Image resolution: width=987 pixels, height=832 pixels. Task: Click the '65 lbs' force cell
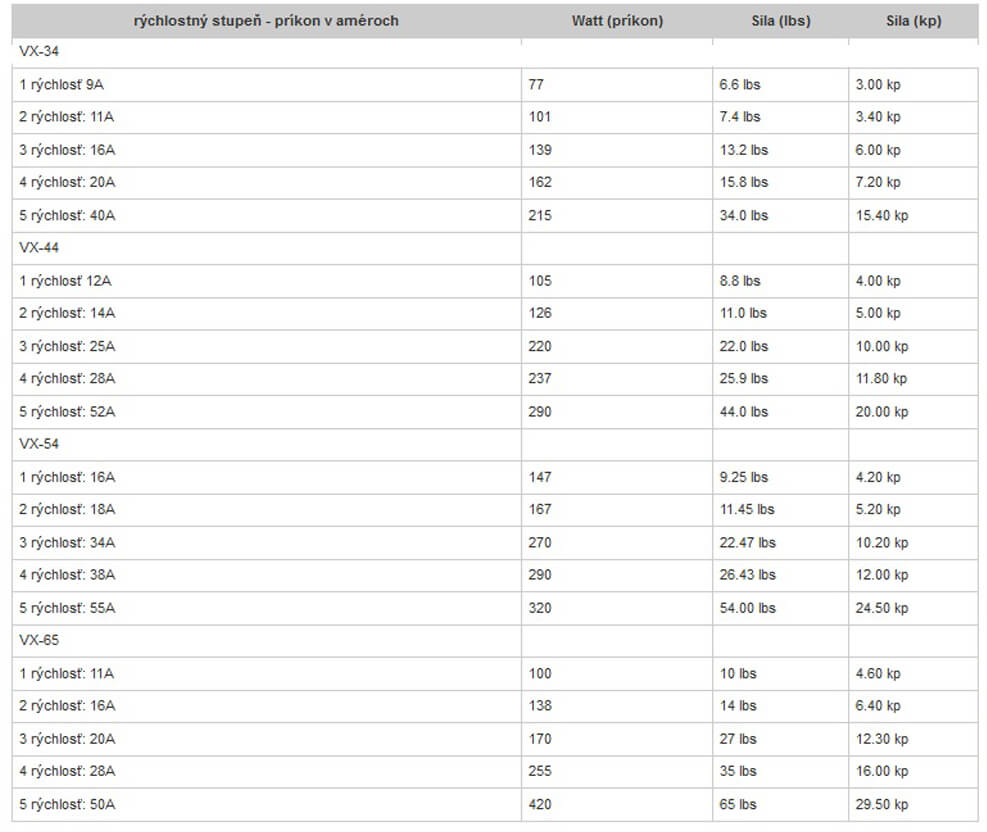(738, 804)
